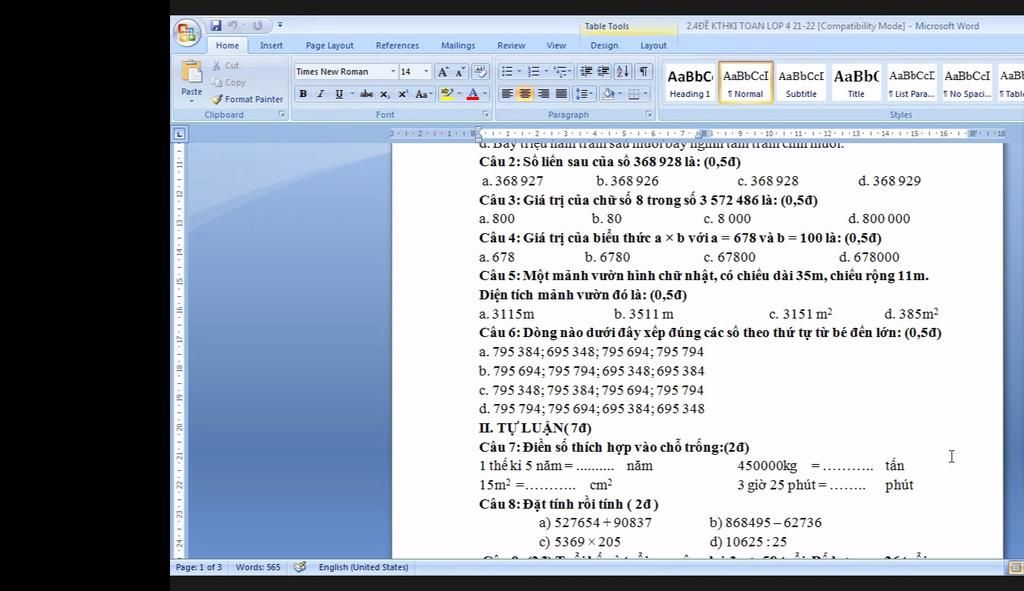
Task: Open the Insert tab
Action: 271,45
